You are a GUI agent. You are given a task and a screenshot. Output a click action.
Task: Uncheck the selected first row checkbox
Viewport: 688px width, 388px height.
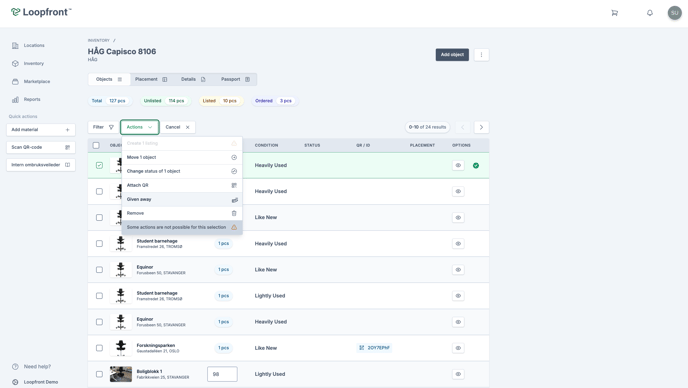coord(99,165)
